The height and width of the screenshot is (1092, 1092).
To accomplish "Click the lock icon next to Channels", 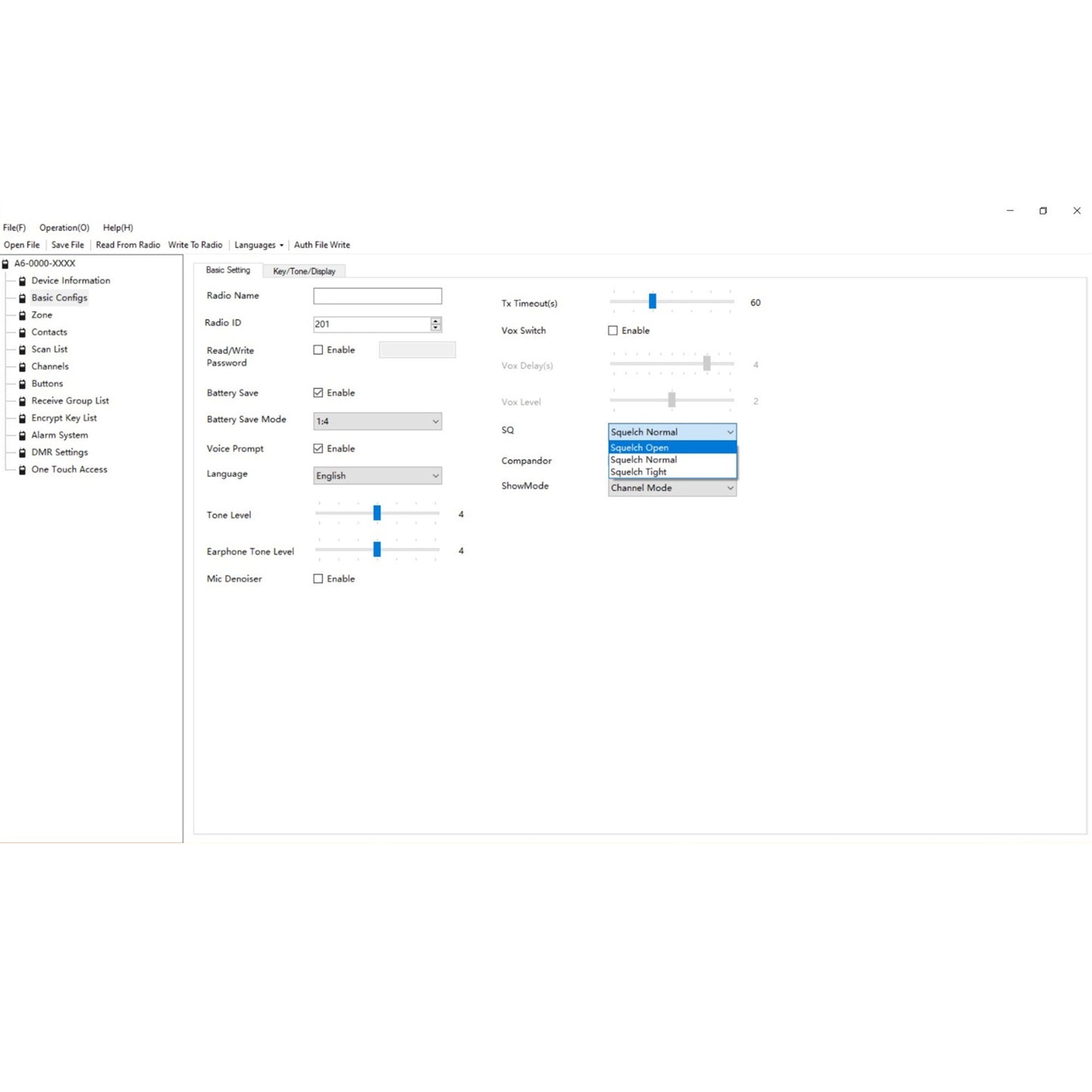I will (22, 367).
